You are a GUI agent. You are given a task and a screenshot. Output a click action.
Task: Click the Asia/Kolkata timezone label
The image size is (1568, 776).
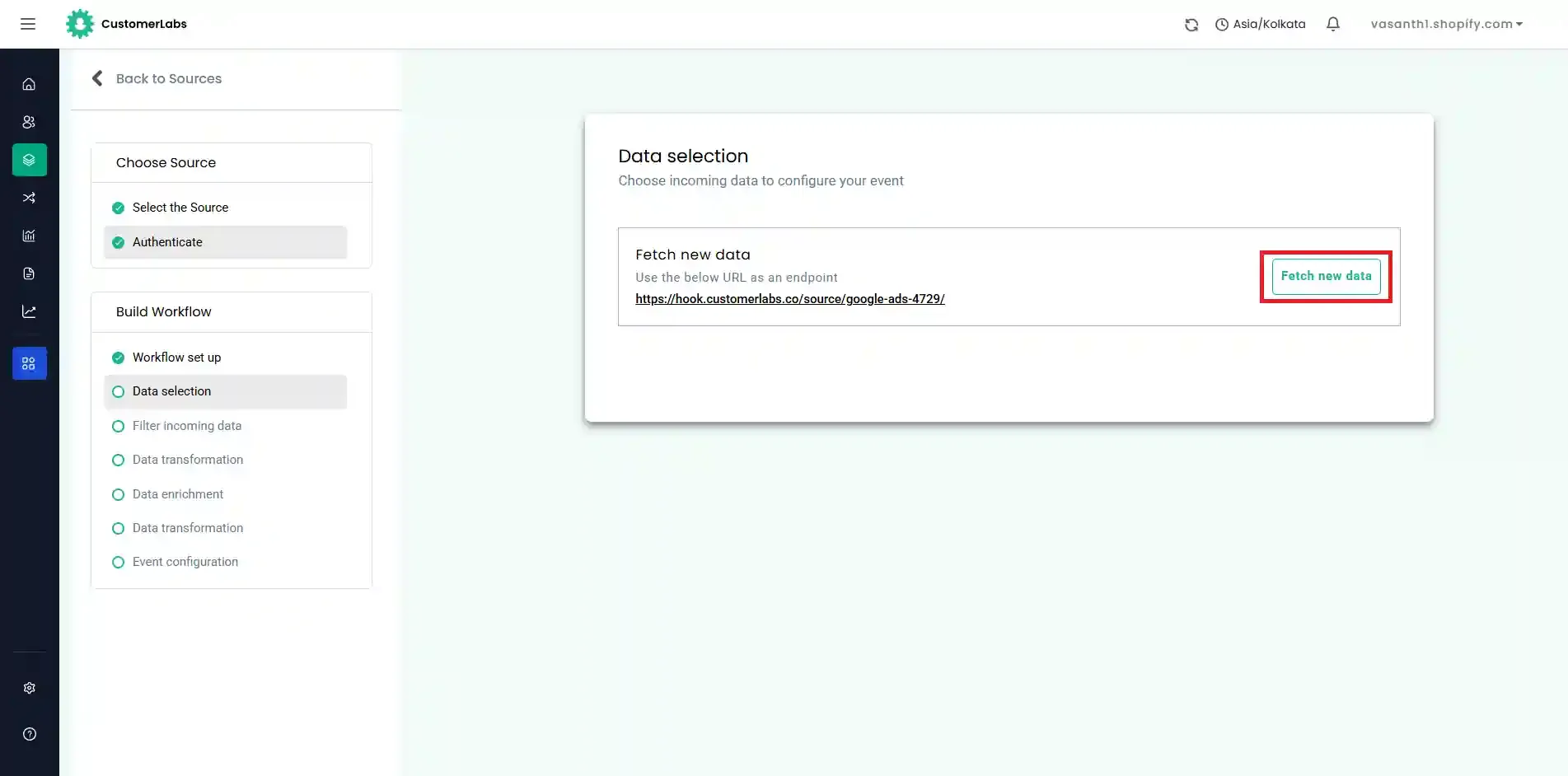1269,24
